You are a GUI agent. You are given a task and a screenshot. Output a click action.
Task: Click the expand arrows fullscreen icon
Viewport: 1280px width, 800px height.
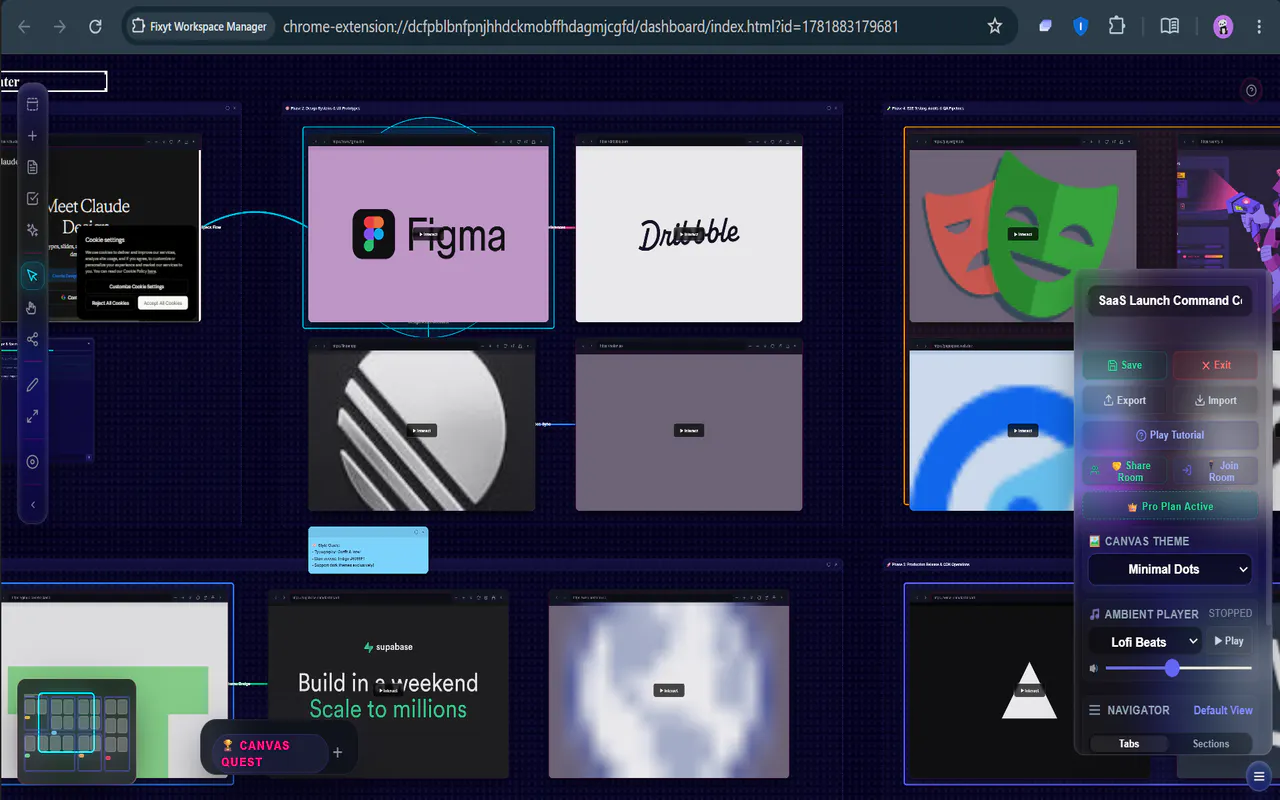pyautogui.click(x=33, y=416)
